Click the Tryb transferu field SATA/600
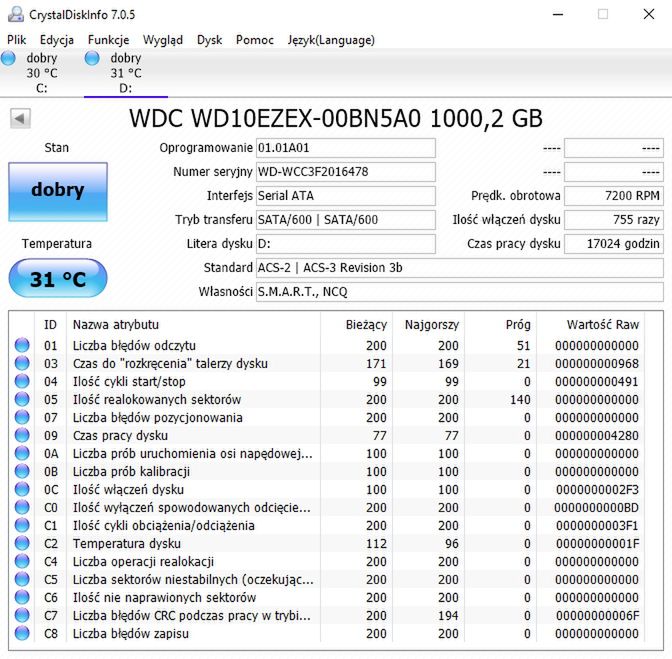Image resolution: width=672 pixels, height=659 pixels. [346, 220]
